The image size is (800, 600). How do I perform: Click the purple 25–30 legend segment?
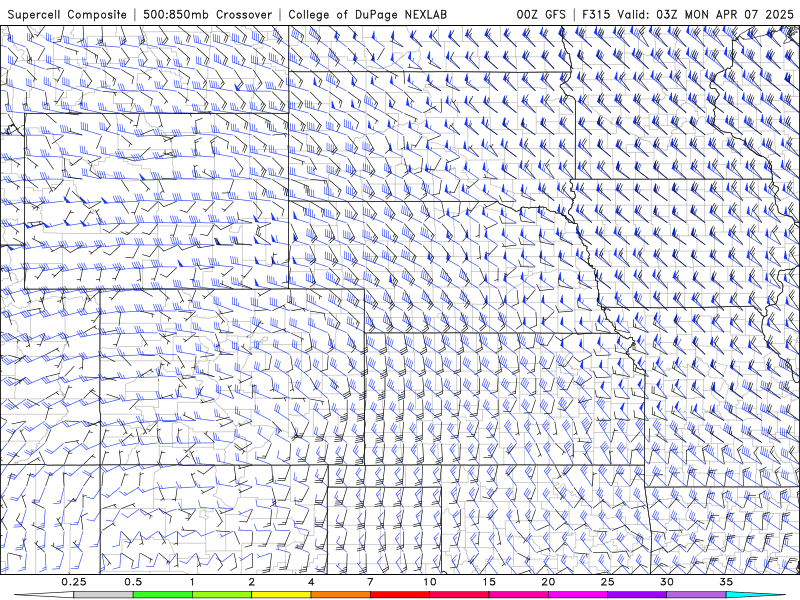(637, 595)
